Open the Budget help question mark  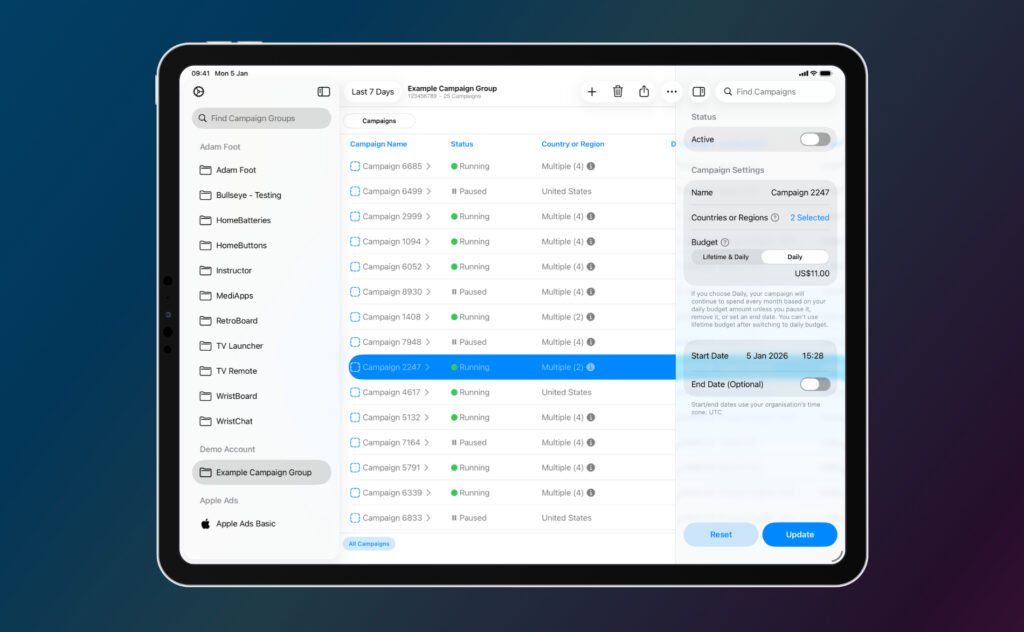pos(725,241)
